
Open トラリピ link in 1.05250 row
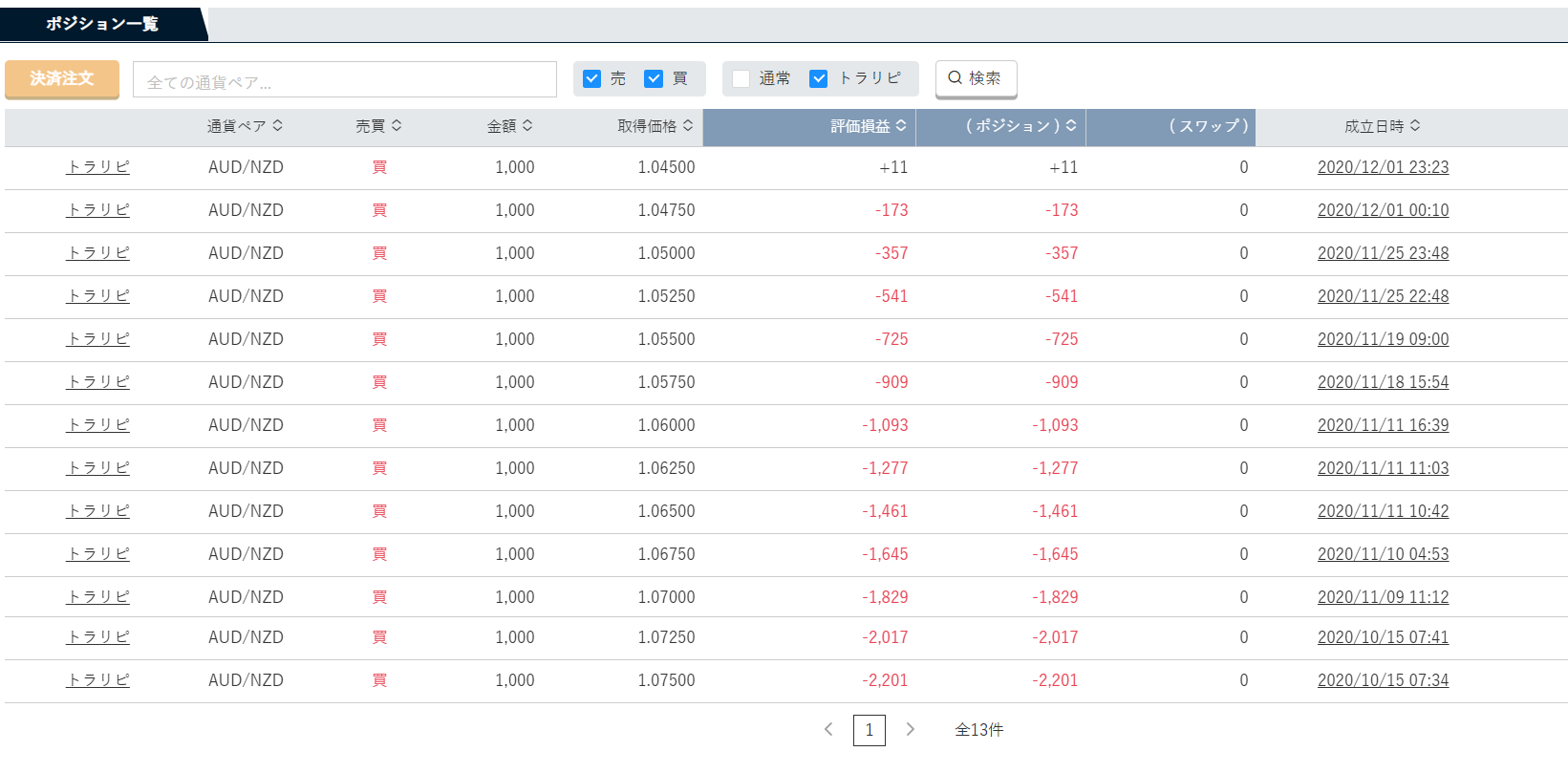98,296
